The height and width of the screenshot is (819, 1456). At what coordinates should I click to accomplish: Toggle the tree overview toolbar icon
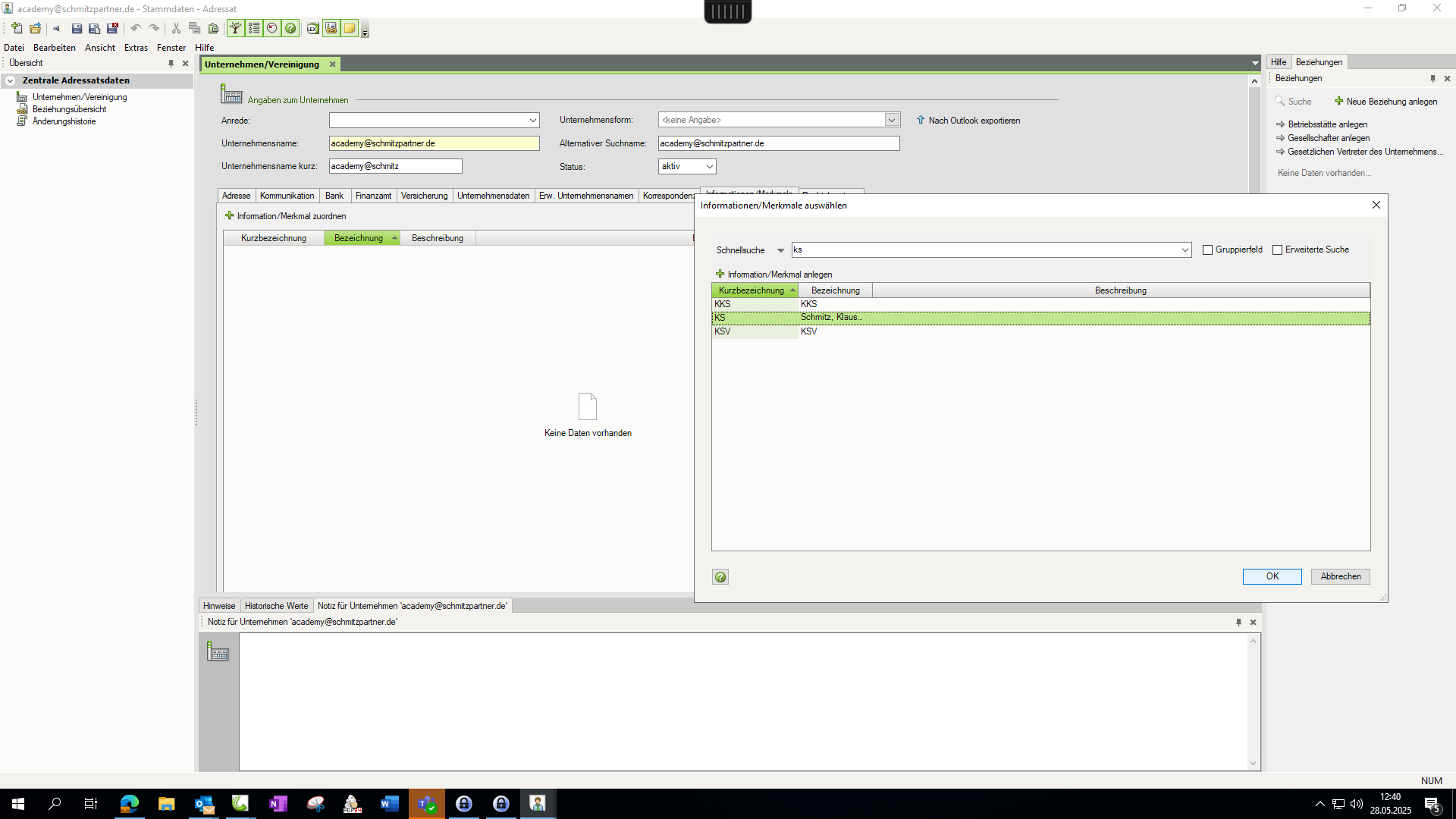[236, 29]
